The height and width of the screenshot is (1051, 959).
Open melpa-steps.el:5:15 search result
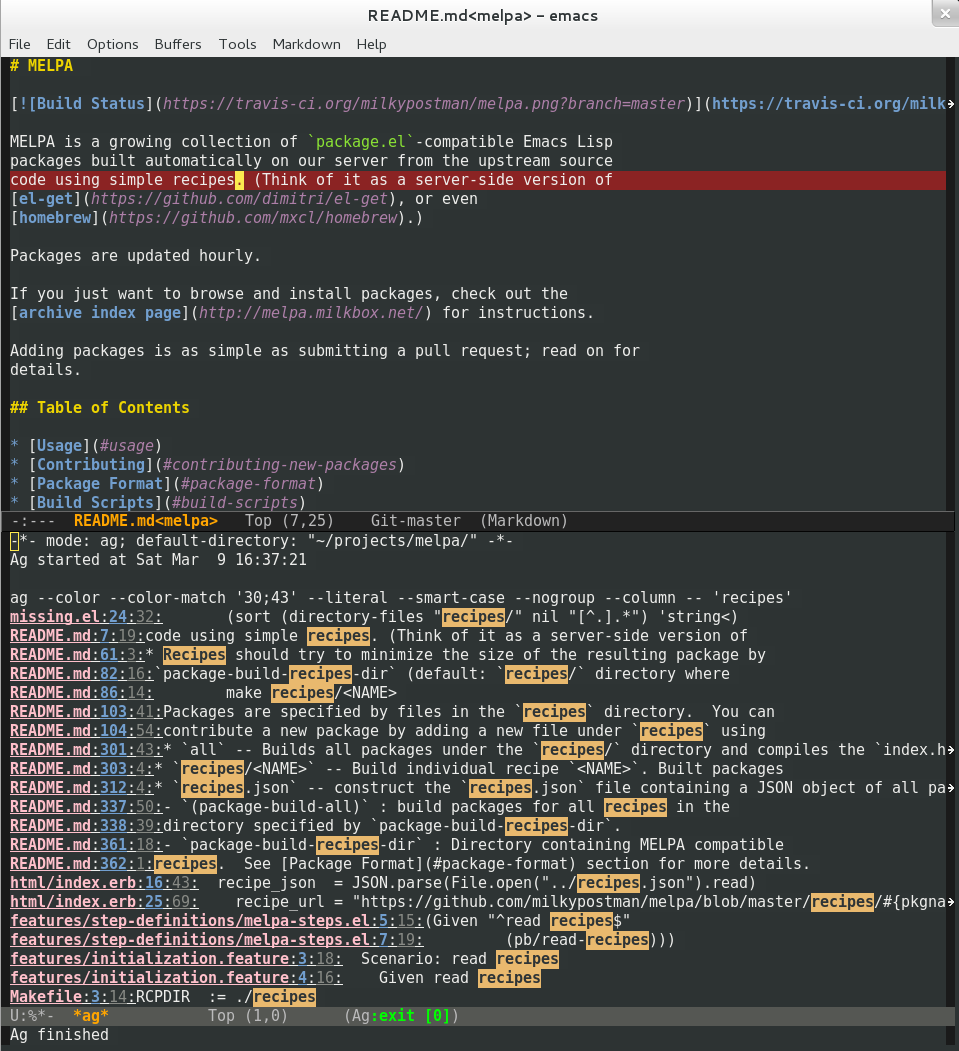click(x=216, y=920)
